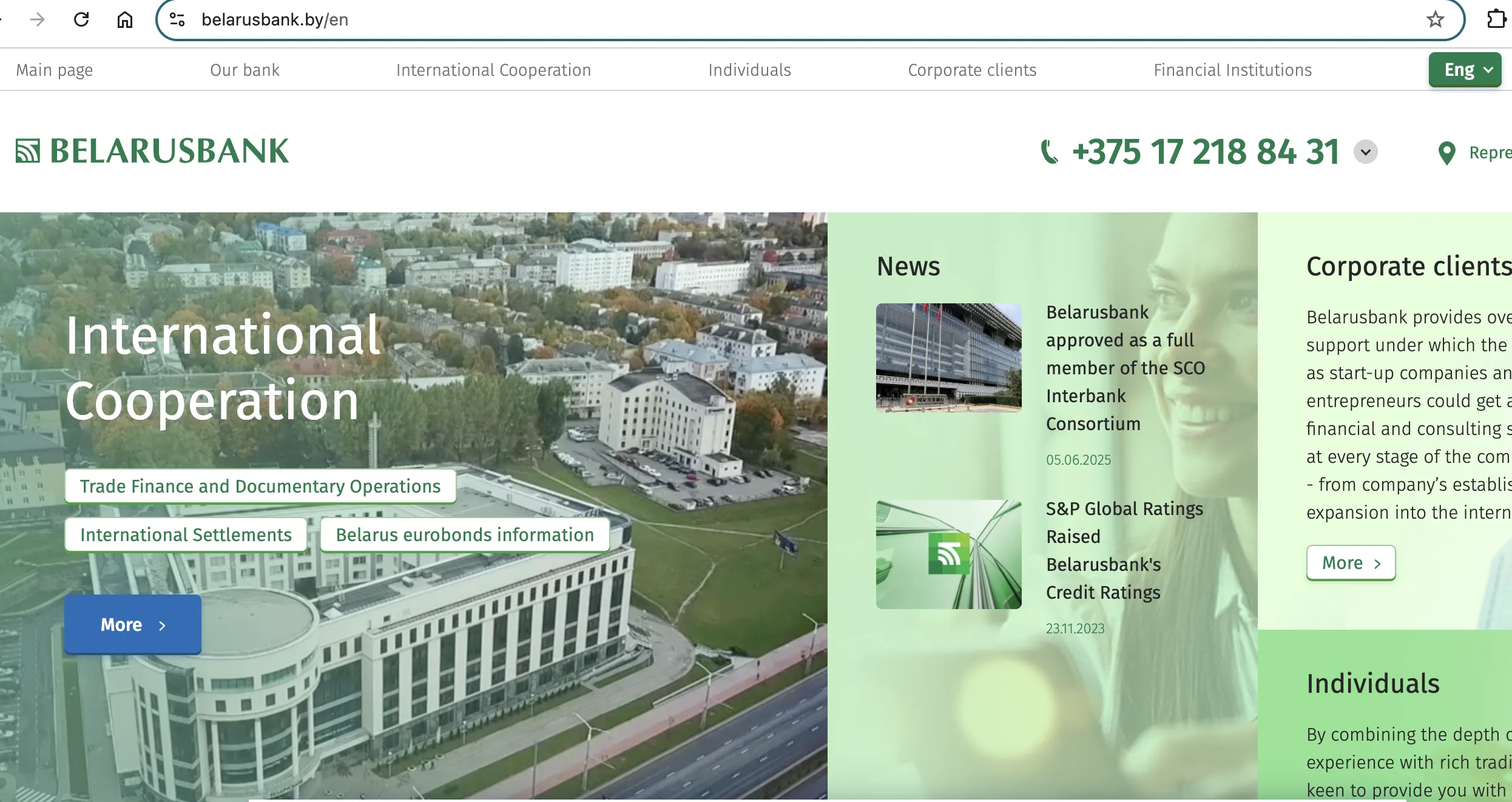The image size is (1512, 802).
Task: Open the S&P Global Ratings news thumbnail
Action: click(x=949, y=554)
